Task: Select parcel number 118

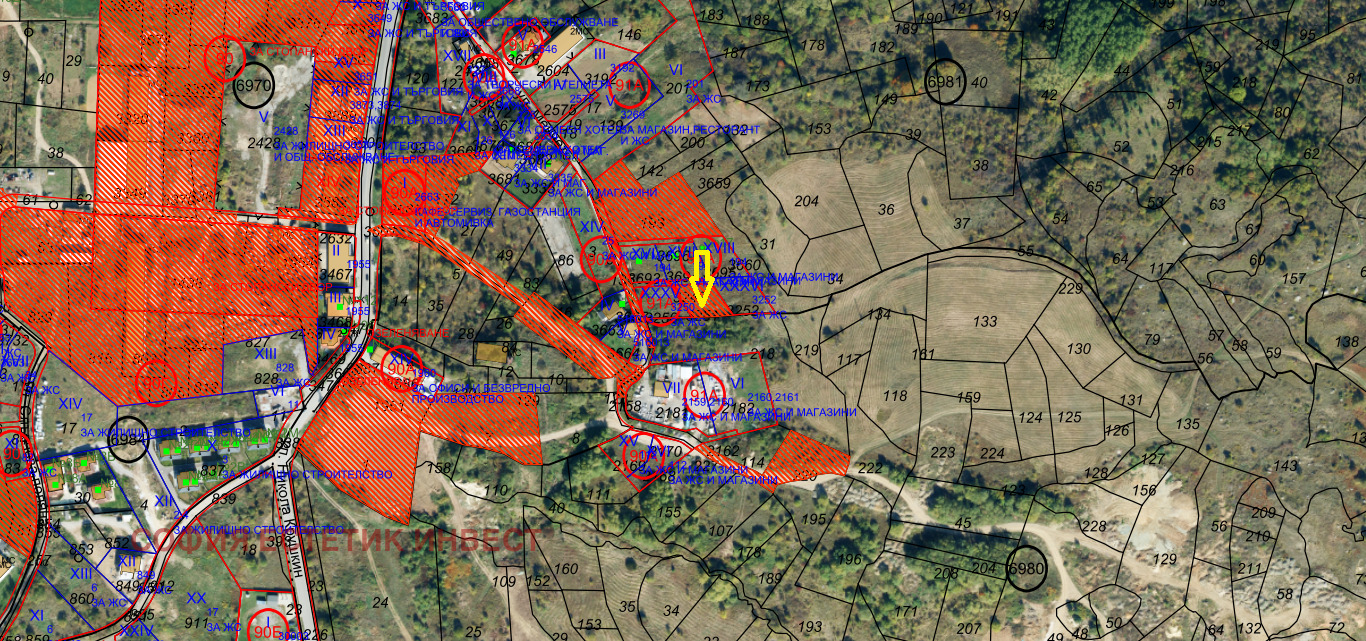Action: [895, 397]
